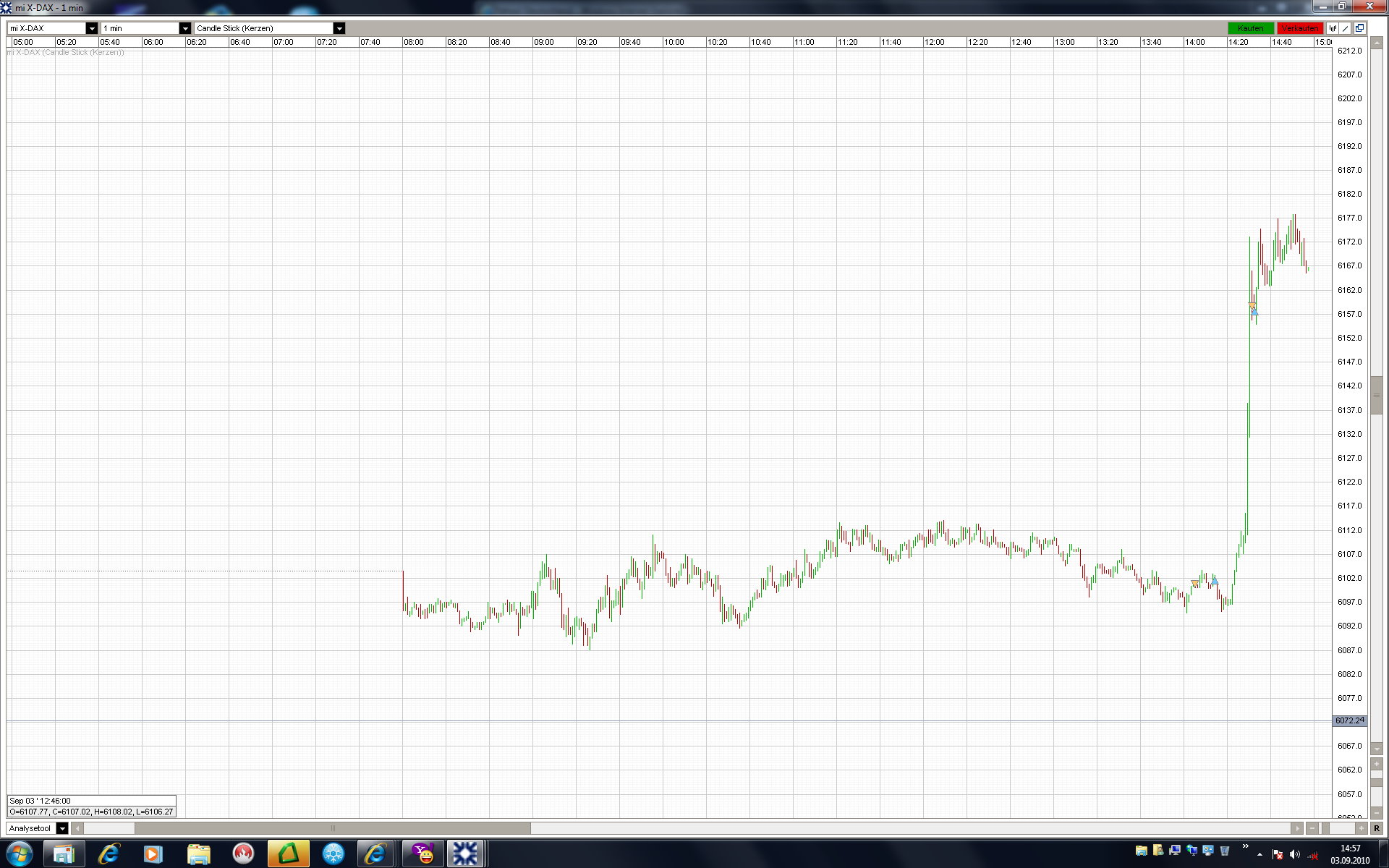Expand the Candle Stick (Kerzen) chart style dropdown
Viewport: 1389px width, 868px height.
point(339,28)
